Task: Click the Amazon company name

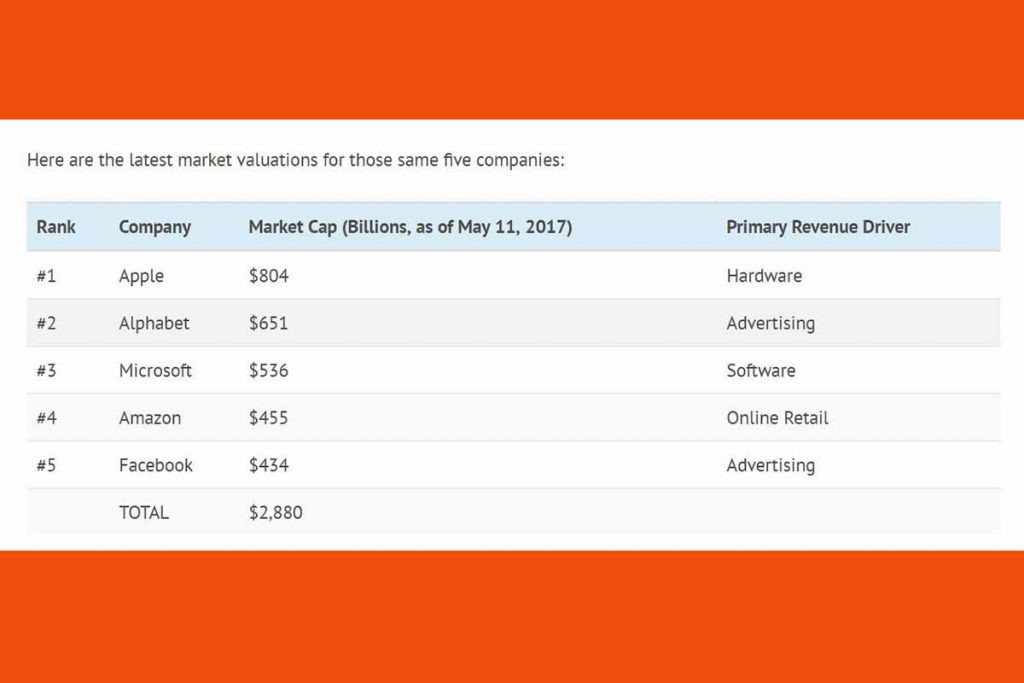Action: (x=150, y=418)
